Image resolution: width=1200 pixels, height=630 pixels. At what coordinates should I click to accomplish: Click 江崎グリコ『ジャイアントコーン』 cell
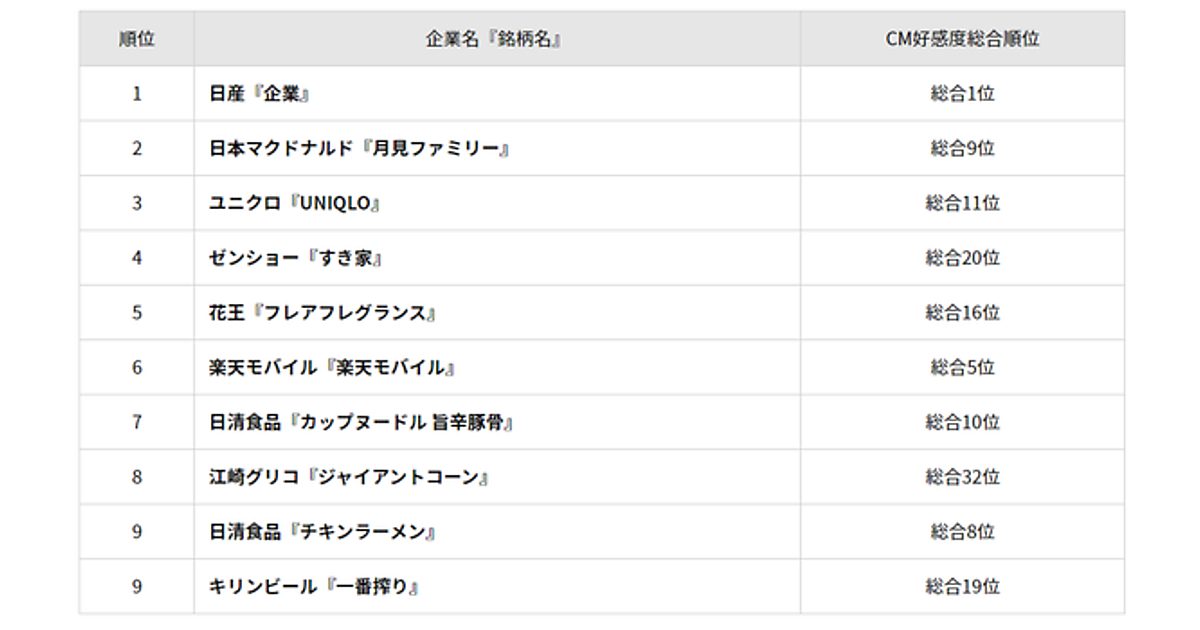point(349,477)
